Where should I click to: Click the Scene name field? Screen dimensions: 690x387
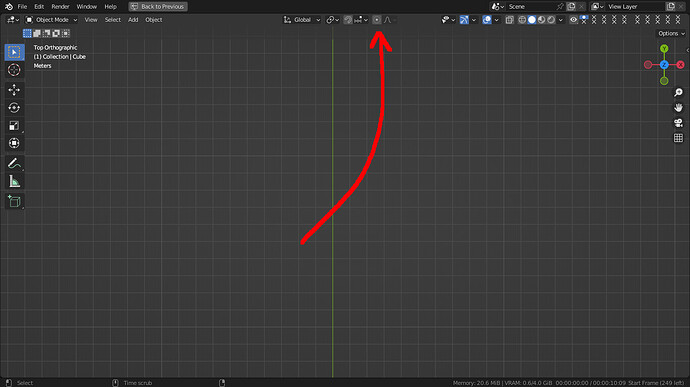(x=530, y=7)
